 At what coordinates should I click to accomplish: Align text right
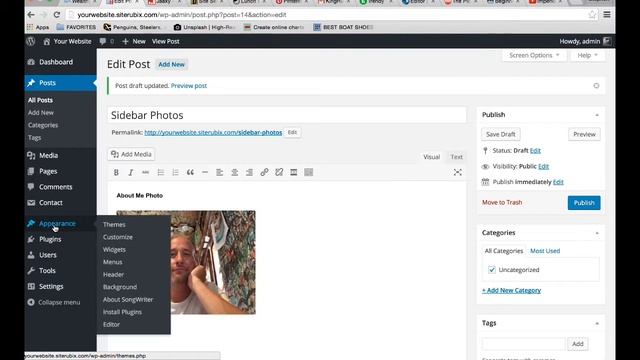pos(249,172)
